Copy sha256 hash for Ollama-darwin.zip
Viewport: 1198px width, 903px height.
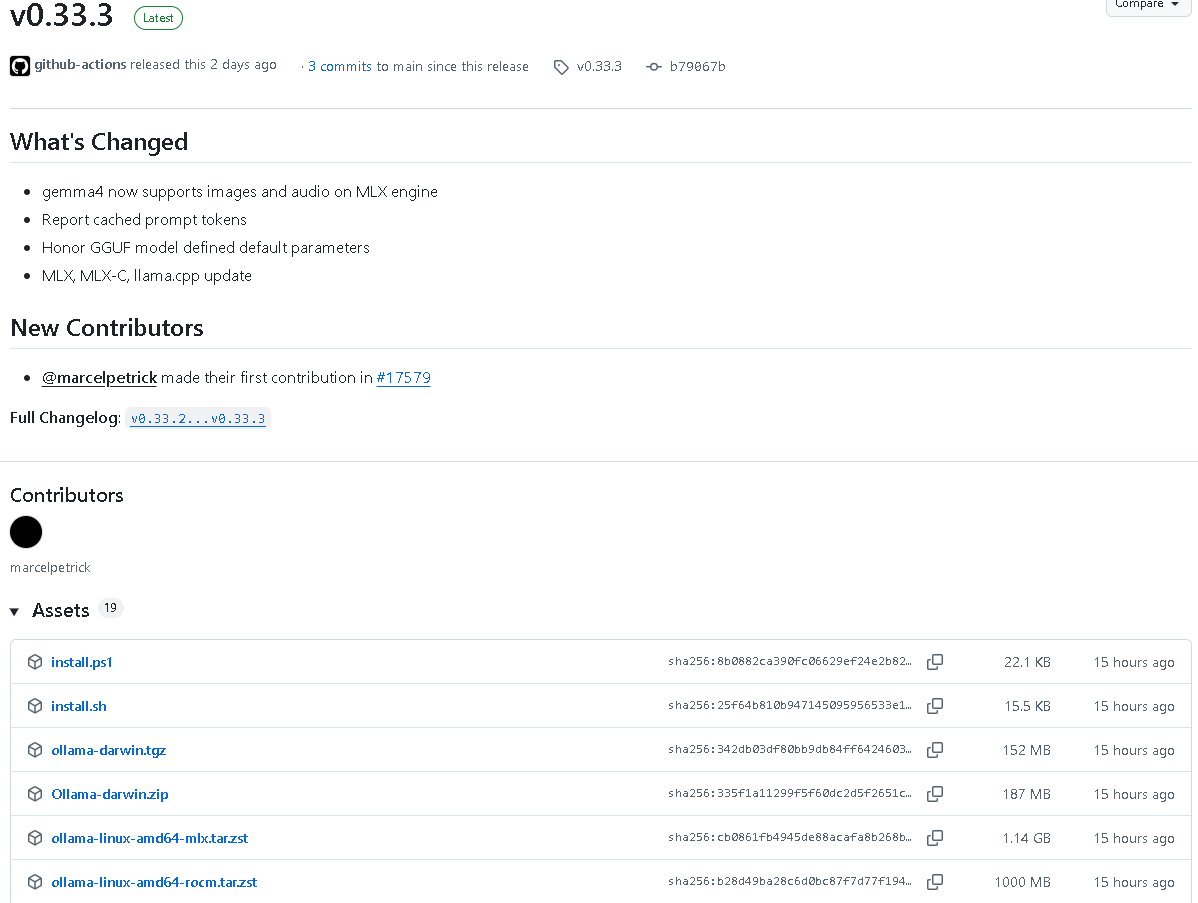[934, 795]
